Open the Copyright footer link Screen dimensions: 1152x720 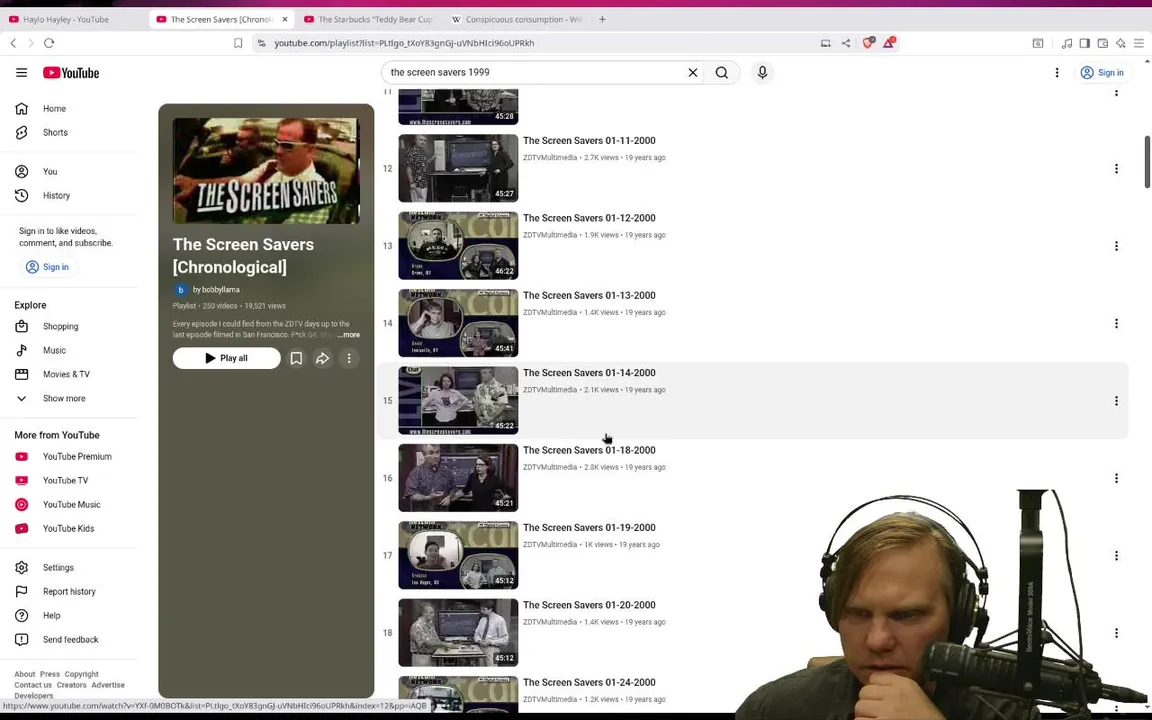[x=82, y=674]
